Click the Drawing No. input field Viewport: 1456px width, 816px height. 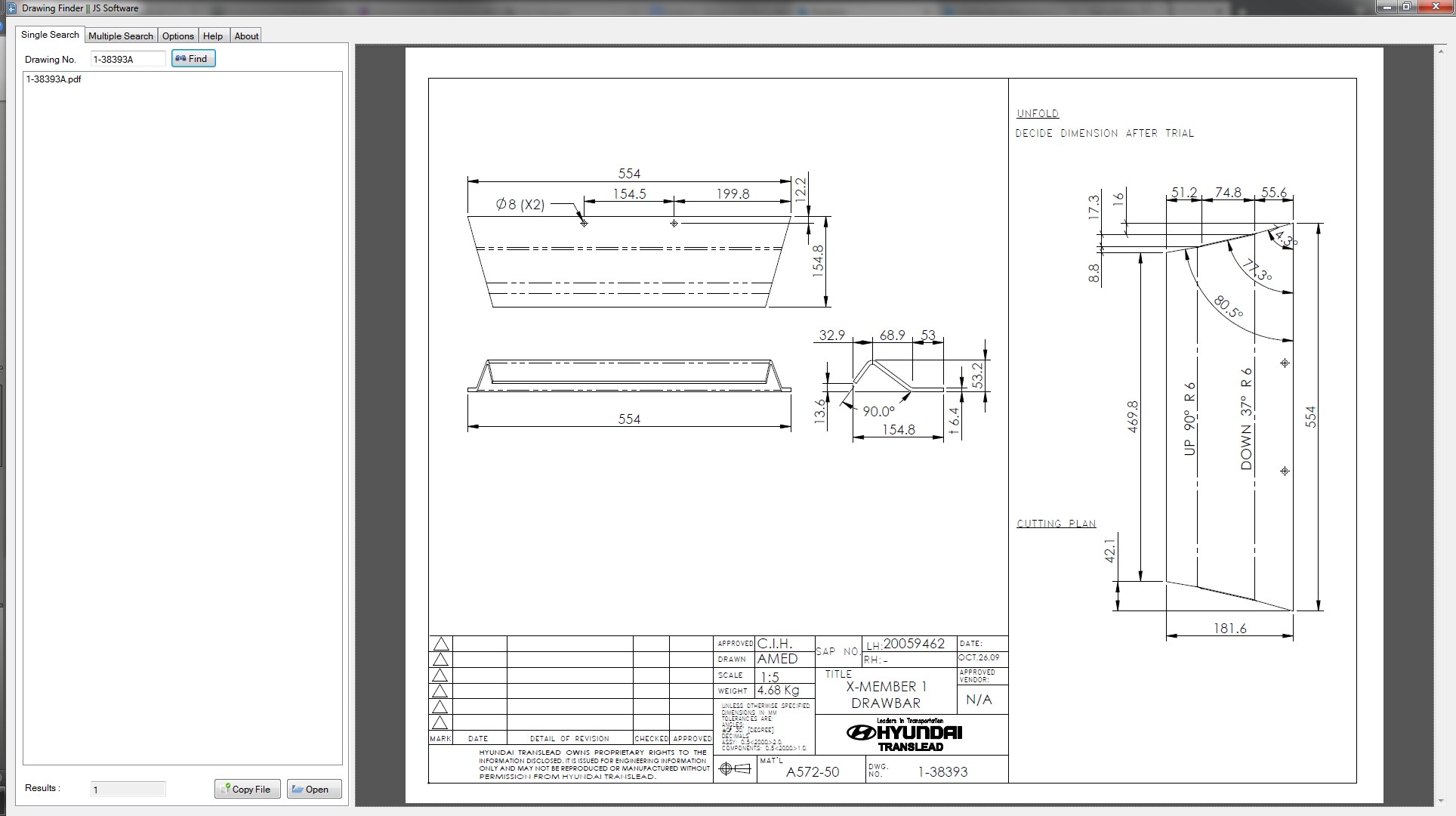tap(127, 59)
